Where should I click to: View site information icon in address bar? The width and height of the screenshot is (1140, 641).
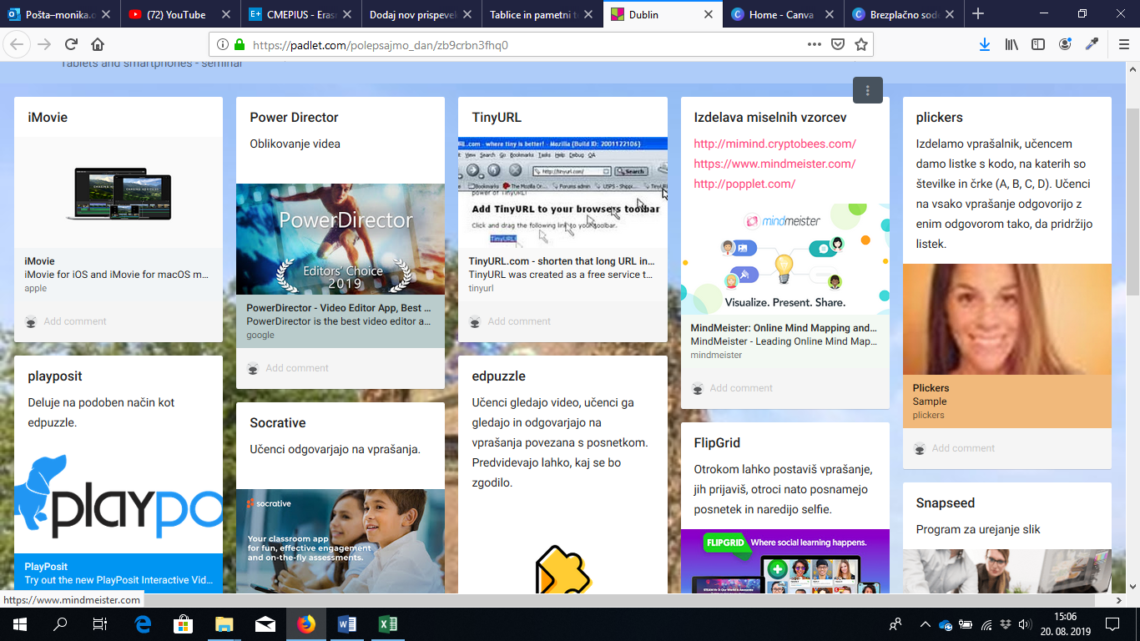(222, 44)
